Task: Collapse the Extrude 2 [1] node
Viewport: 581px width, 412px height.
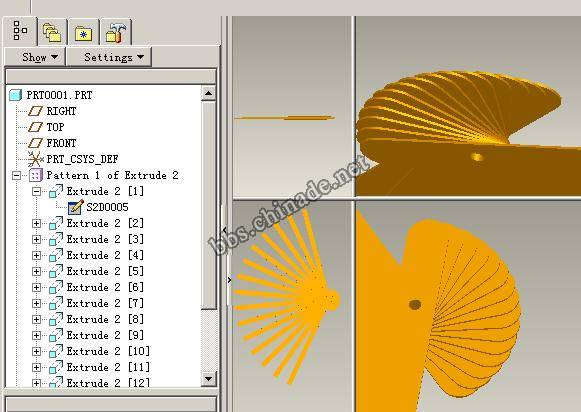Action: tap(36, 192)
